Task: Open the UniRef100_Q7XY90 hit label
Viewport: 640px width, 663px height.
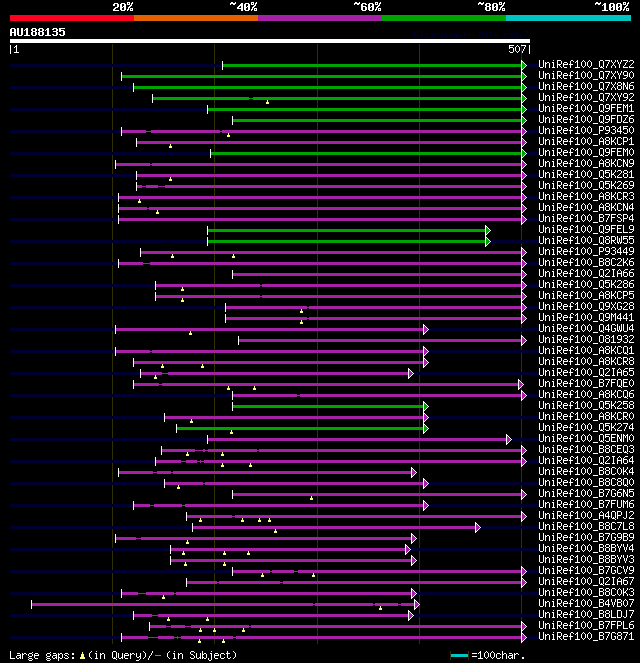Action: [x=586, y=75]
